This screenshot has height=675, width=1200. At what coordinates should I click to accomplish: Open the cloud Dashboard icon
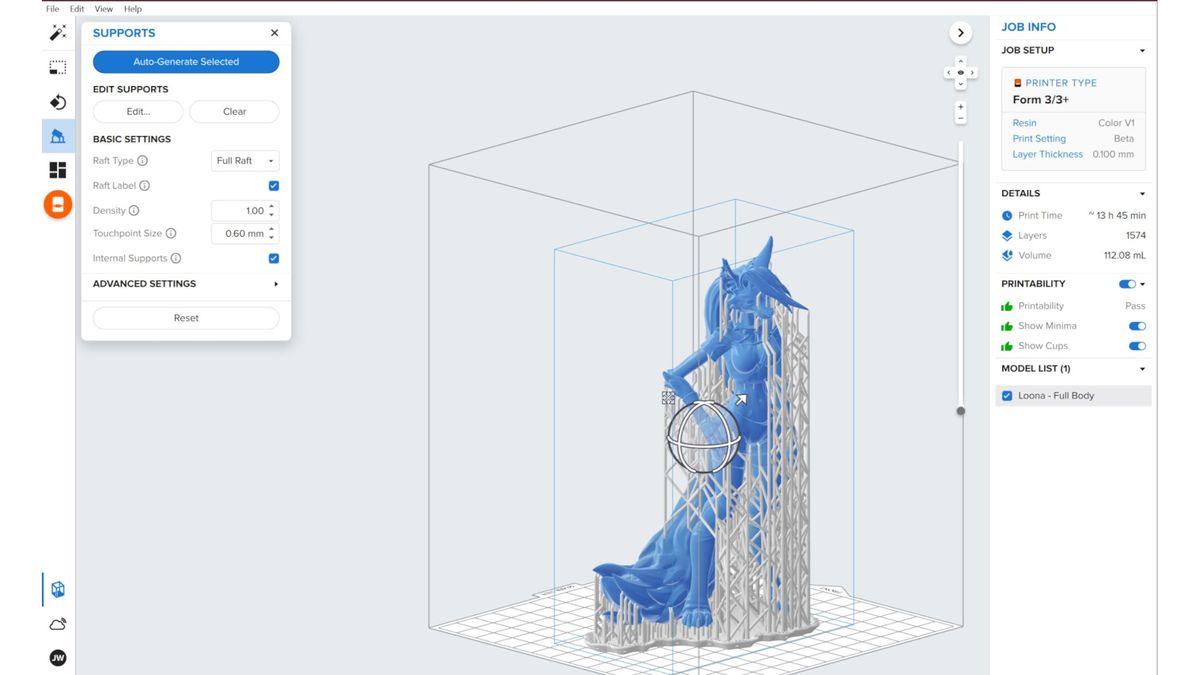point(57,623)
